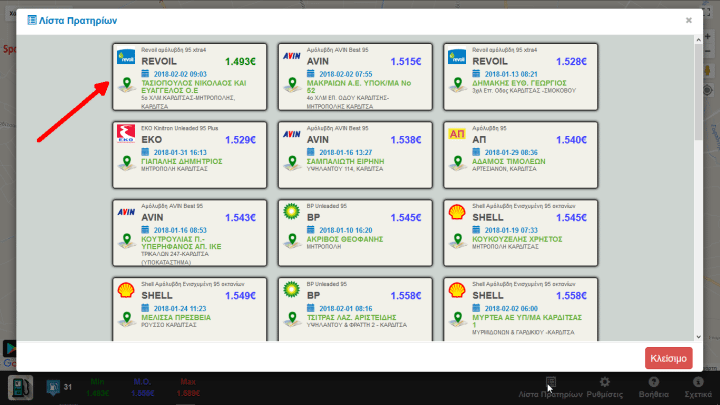Image resolution: width=720 pixels, height=405 pixels.
Task: Click the map pin on the ΑΠ 1.540€ card
Action: 457,163
